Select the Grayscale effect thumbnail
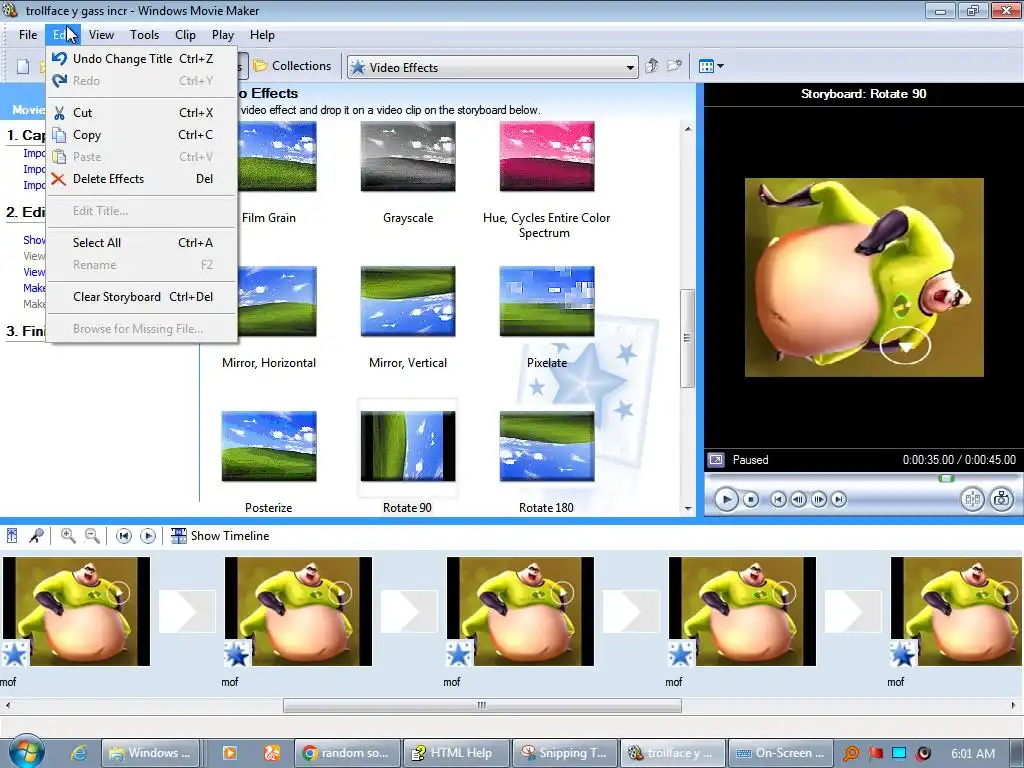This screenshot has height=768, width=1024. (x=408, y=157)
